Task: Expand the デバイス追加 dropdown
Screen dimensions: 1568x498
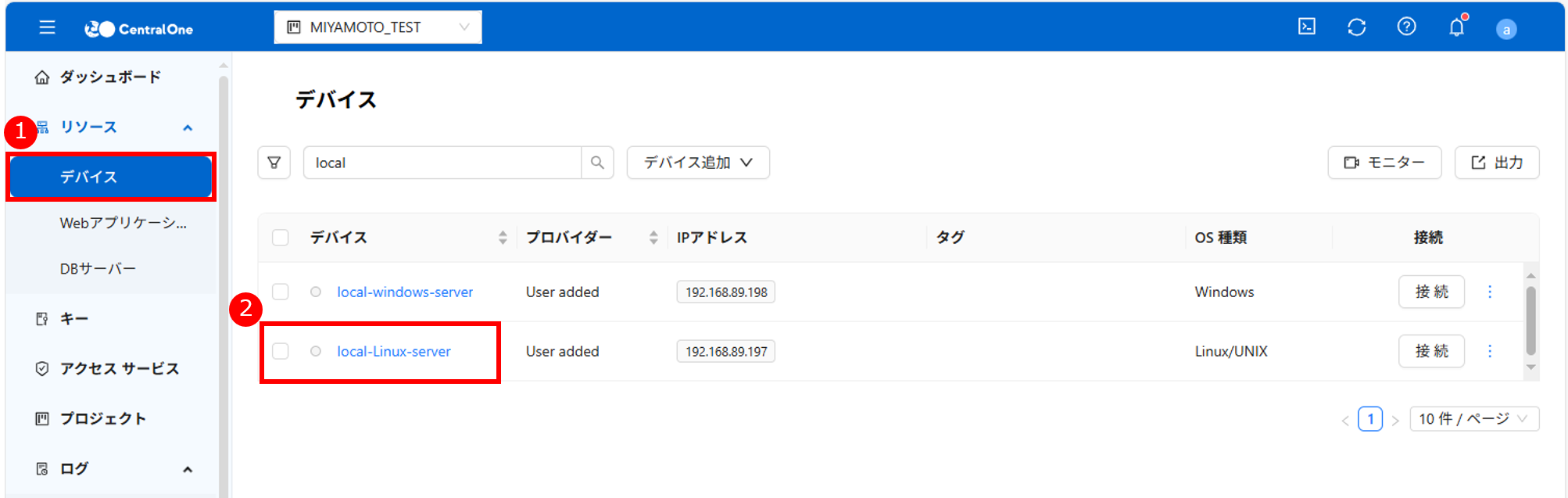Action: (697, 163)
